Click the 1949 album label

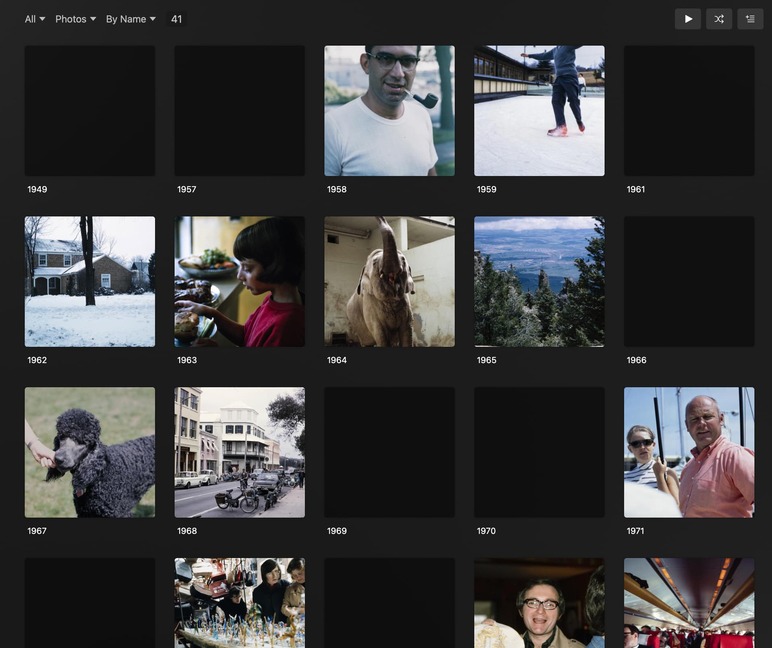(x=37, y=189)
